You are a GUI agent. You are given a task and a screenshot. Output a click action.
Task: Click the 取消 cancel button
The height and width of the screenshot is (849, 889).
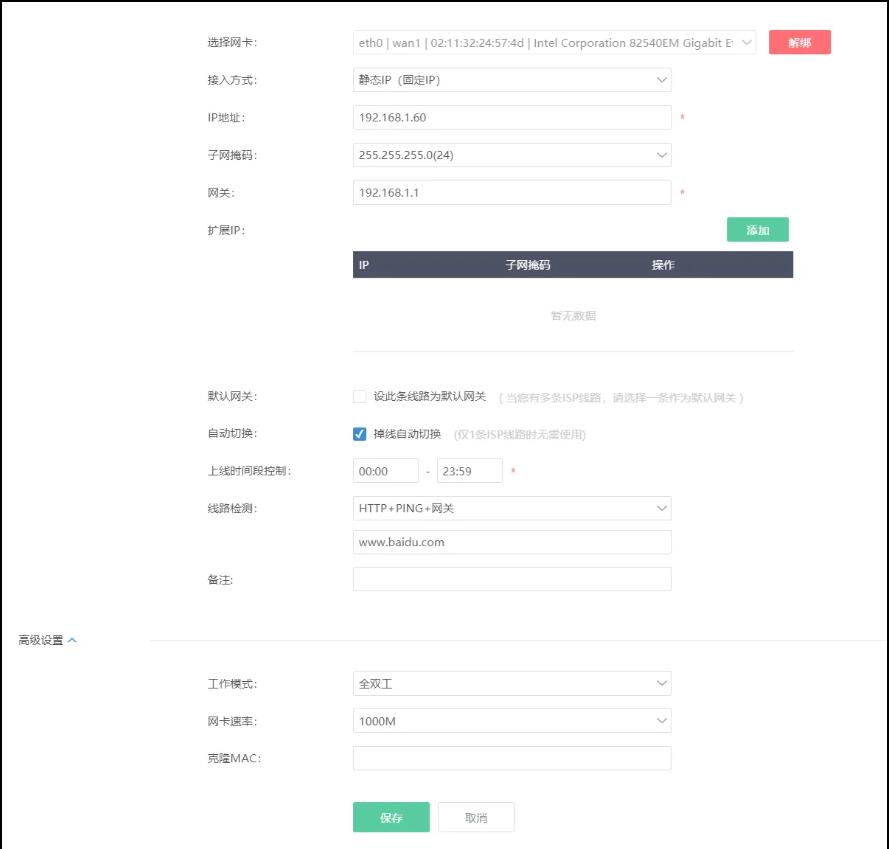point(476,817)
